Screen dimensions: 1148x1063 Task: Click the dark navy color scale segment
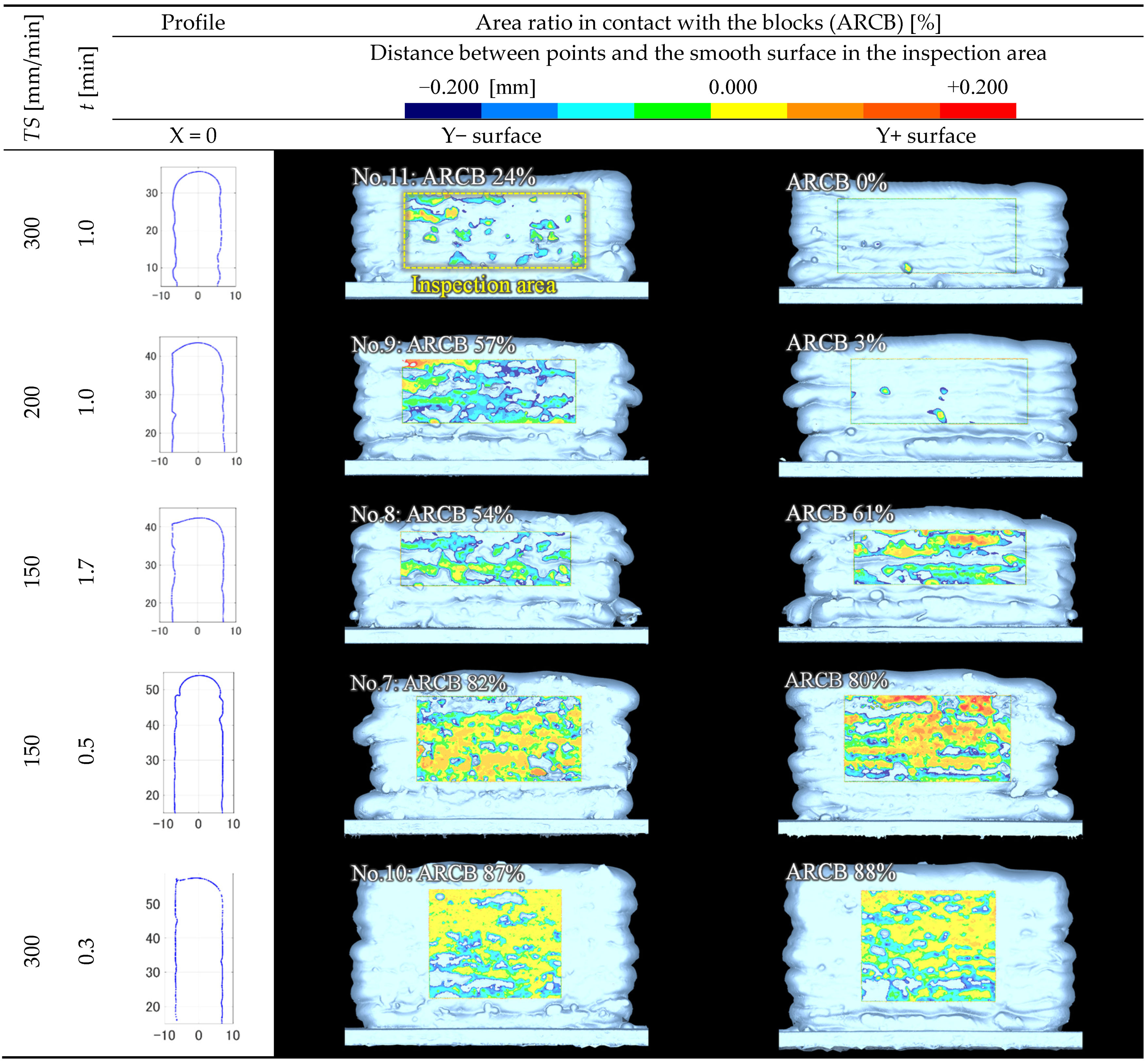pos(443,110)
